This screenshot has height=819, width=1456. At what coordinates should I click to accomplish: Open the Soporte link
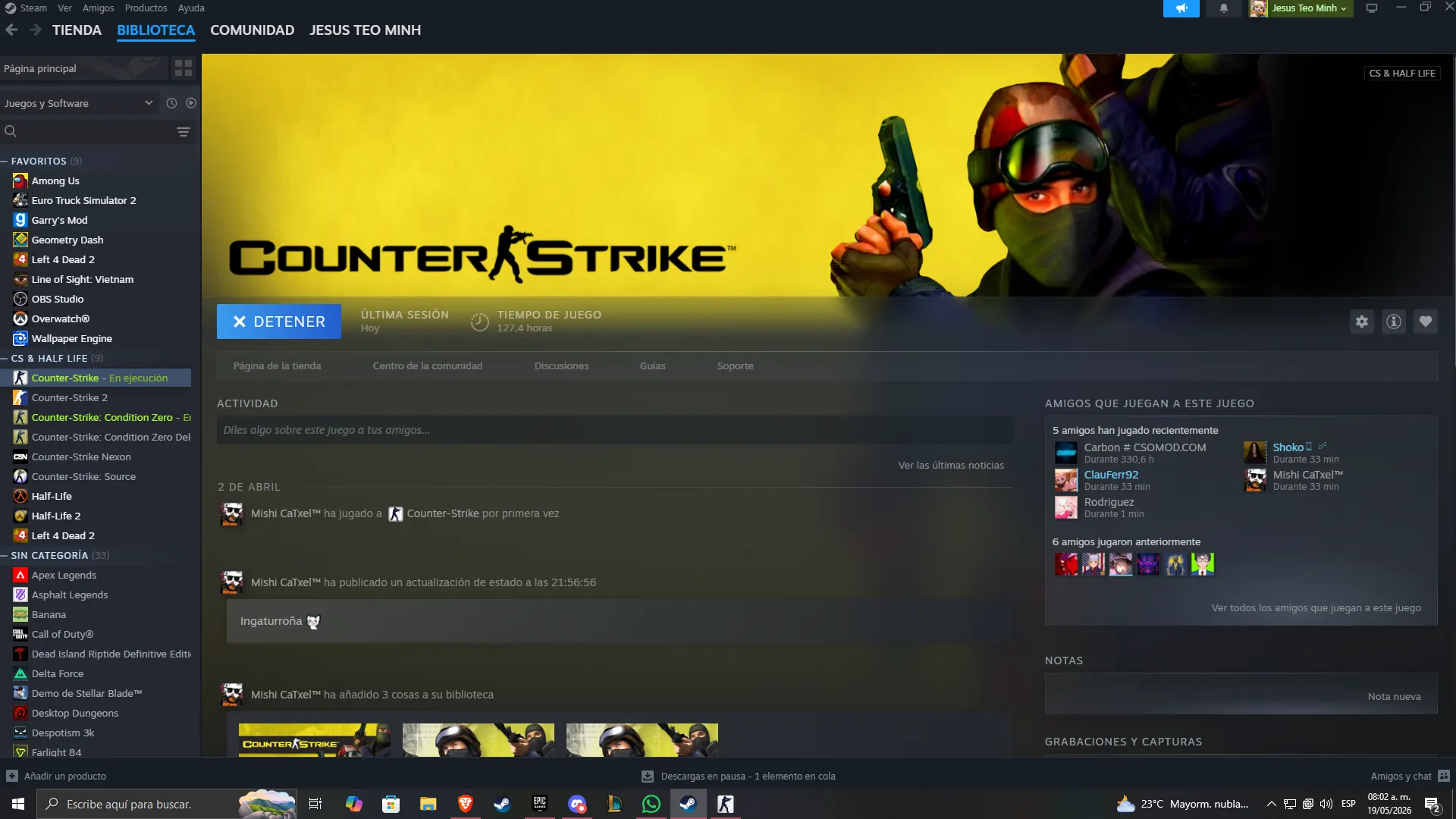(736, 366)
